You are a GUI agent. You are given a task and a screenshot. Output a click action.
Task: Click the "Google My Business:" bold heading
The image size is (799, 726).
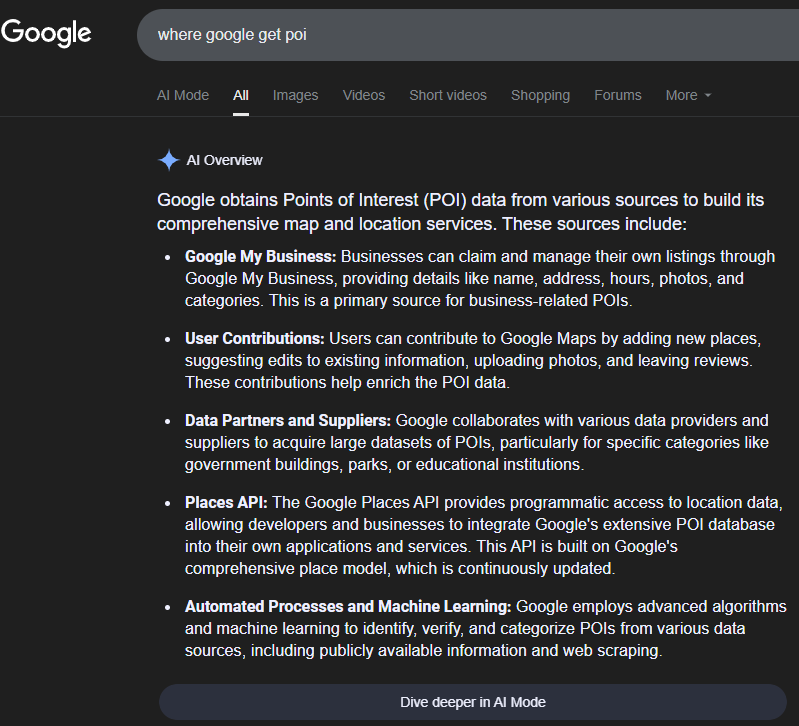click(x=260, y=257)
